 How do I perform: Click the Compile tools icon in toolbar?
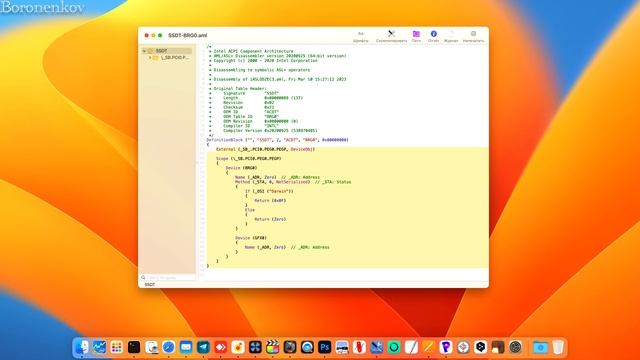point(391,36)
